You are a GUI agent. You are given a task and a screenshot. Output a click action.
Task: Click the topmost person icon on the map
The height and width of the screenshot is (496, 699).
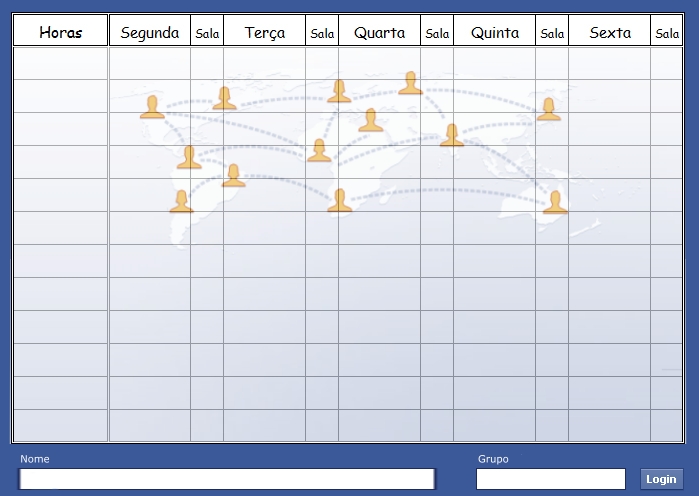tap(411, 83)
